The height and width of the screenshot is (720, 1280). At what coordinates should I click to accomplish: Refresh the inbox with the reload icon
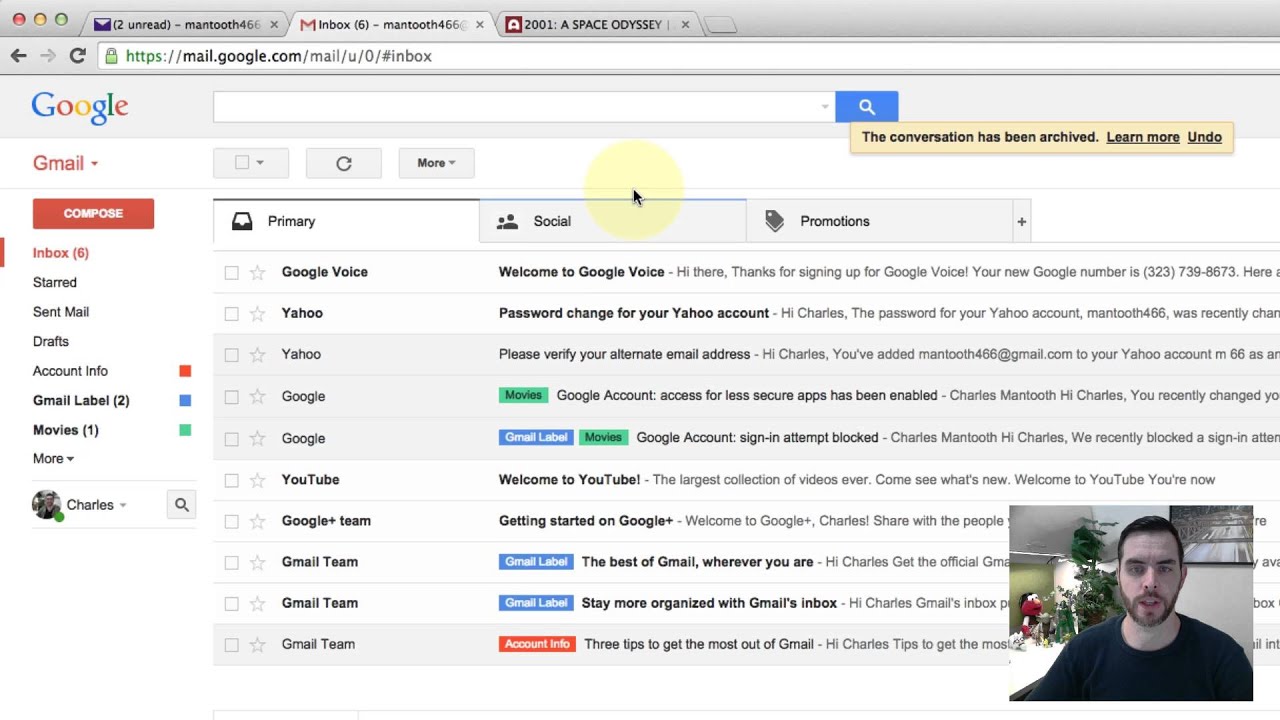pos(344,163)
